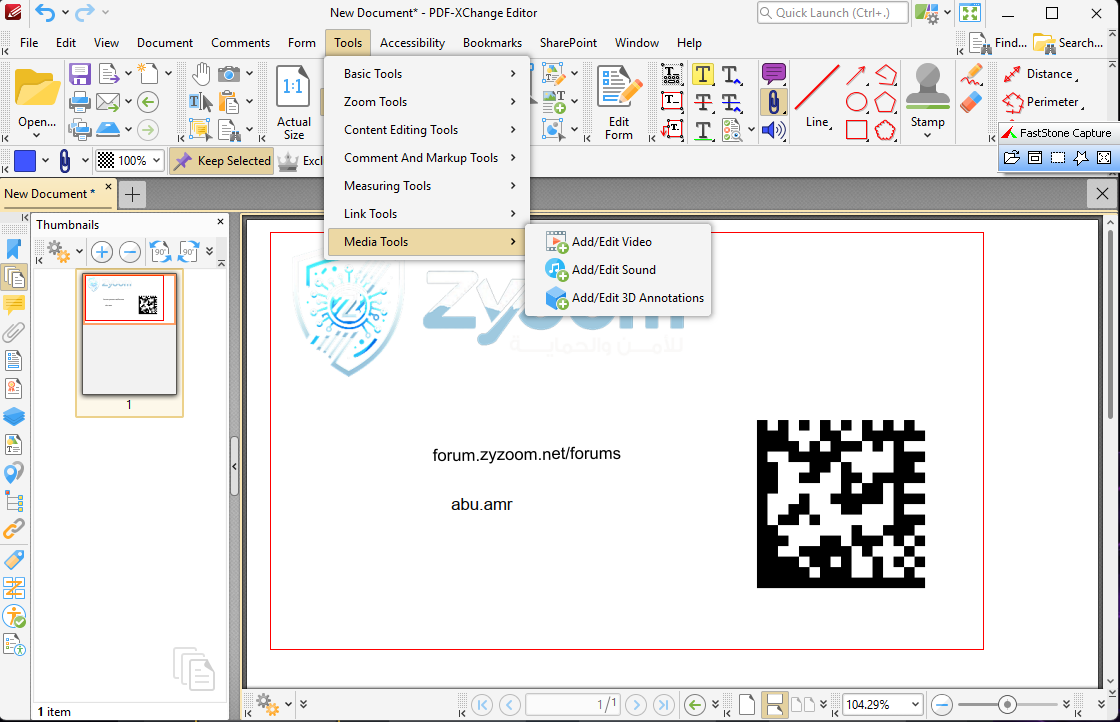Screen dimensions: 1120x722
Task: Choose Add/Edit Video from Media Tools
Action: click(617, 241)
